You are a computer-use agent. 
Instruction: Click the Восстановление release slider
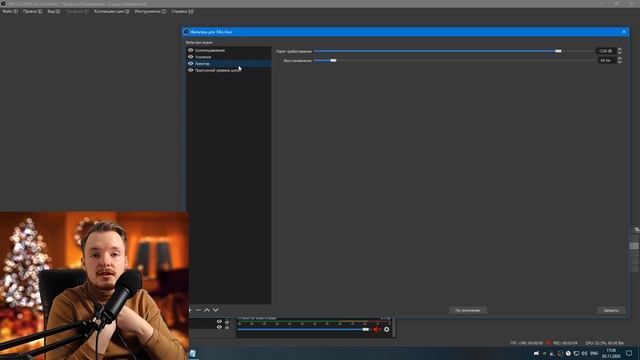454,60
